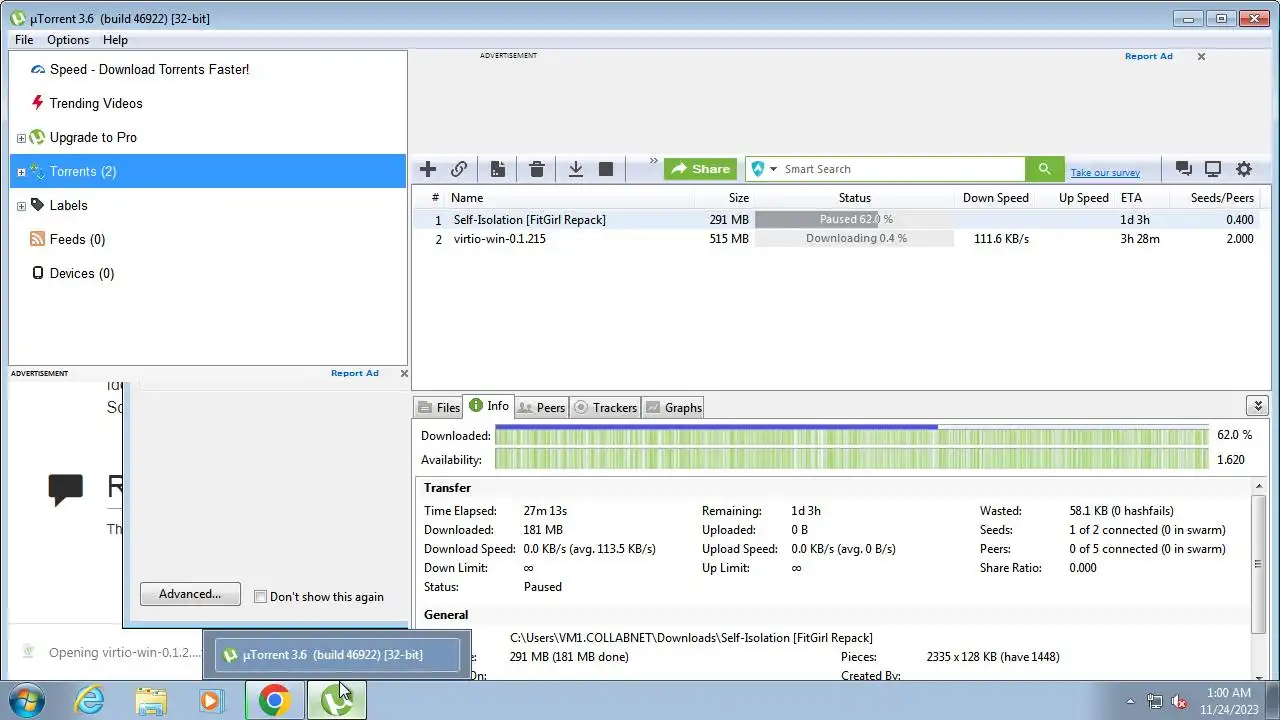Click the virtio-win Downloading progress bar

pyautogui.click(x=854, y=239)
